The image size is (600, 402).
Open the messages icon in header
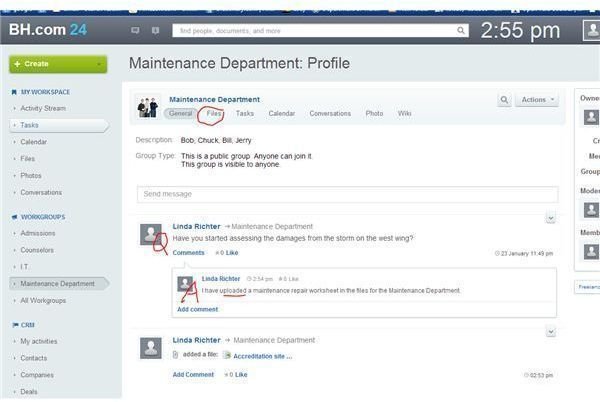click(x=135, y=30)
